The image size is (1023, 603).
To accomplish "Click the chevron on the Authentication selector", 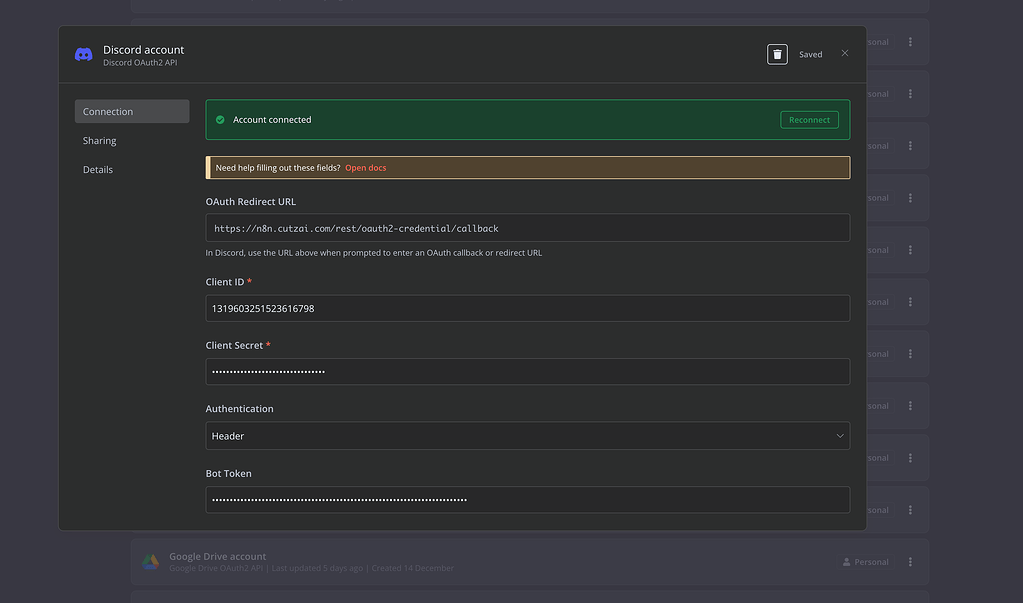I will [839, 435].
